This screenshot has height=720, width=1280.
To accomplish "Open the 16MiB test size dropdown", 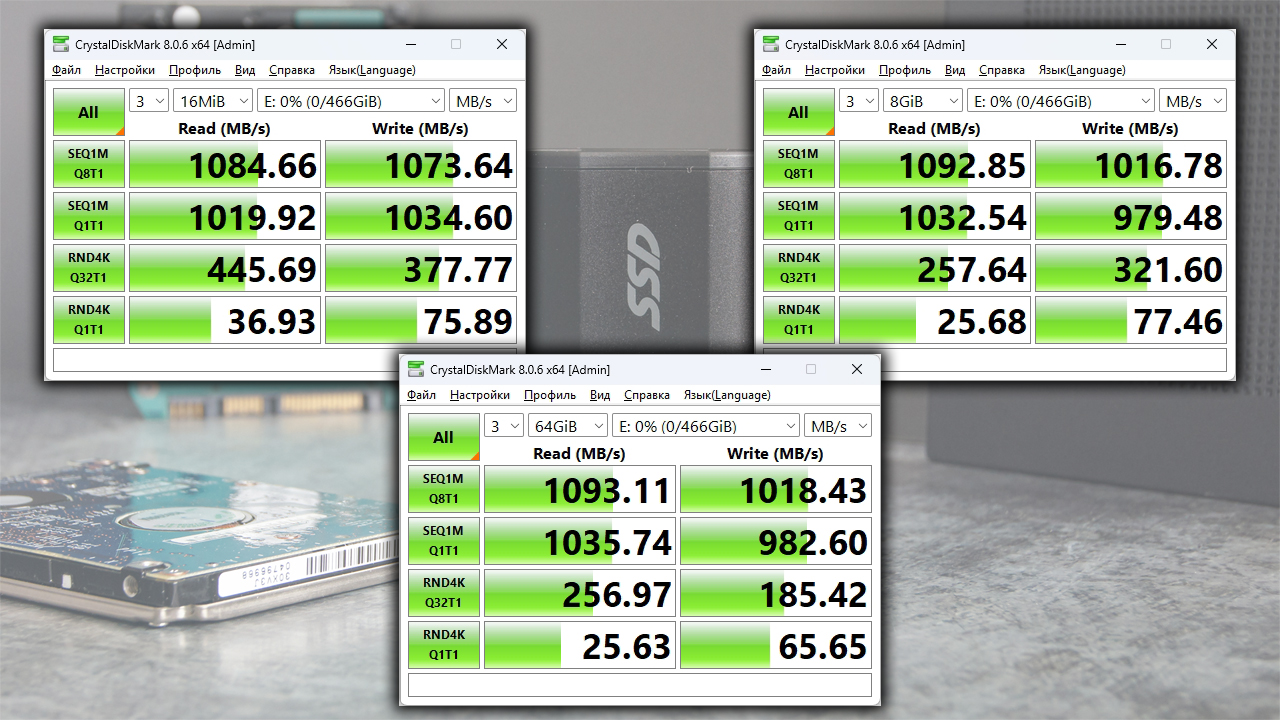I will [x=213, y=101].
